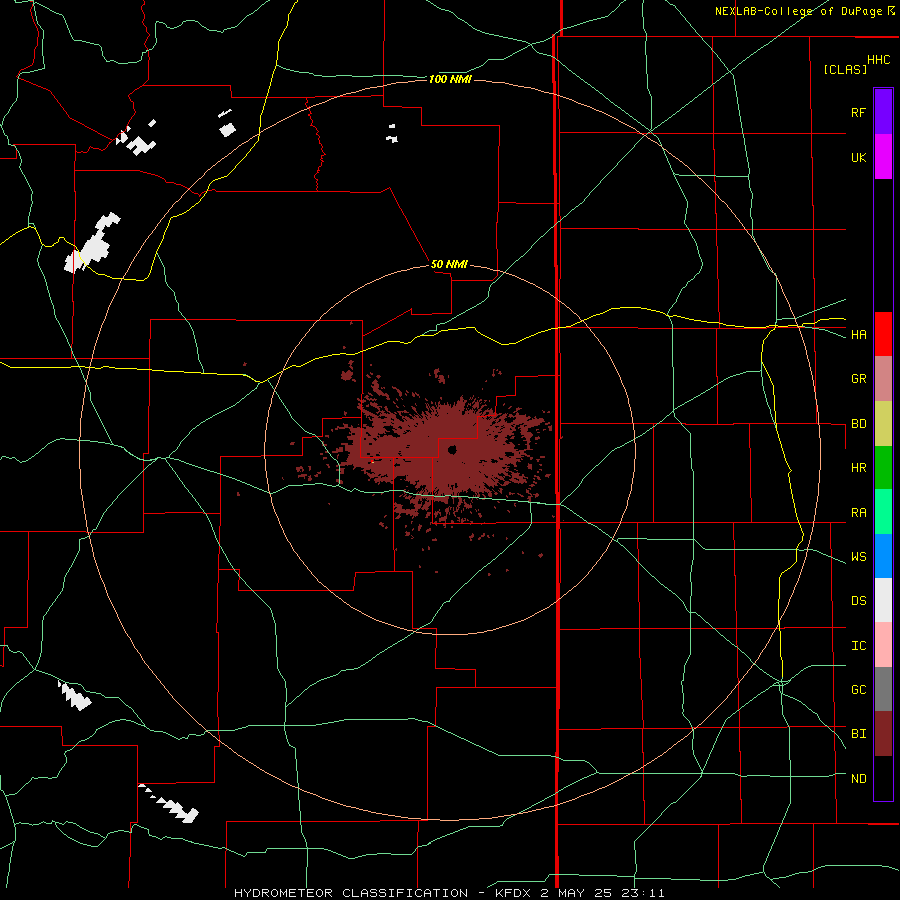Click the NEXLAB-College of DuPage credit text
The image size is (900, 900).
(798, 11)
